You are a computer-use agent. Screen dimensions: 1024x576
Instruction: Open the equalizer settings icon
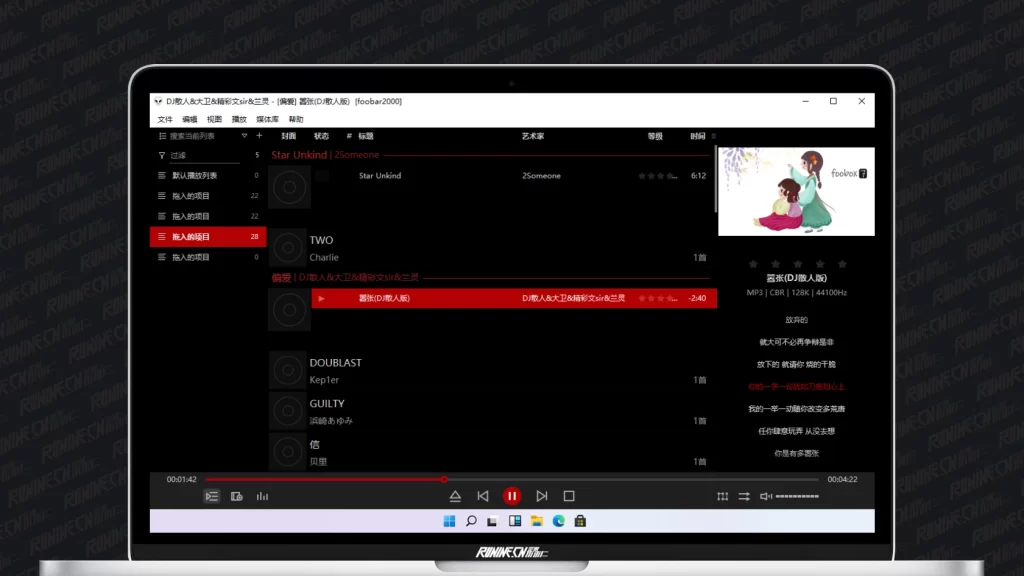[x=722, y=496]
